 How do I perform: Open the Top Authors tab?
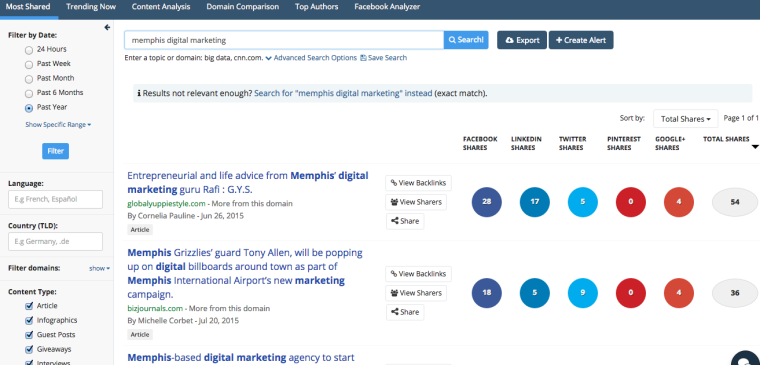click(x=317, y=7)
